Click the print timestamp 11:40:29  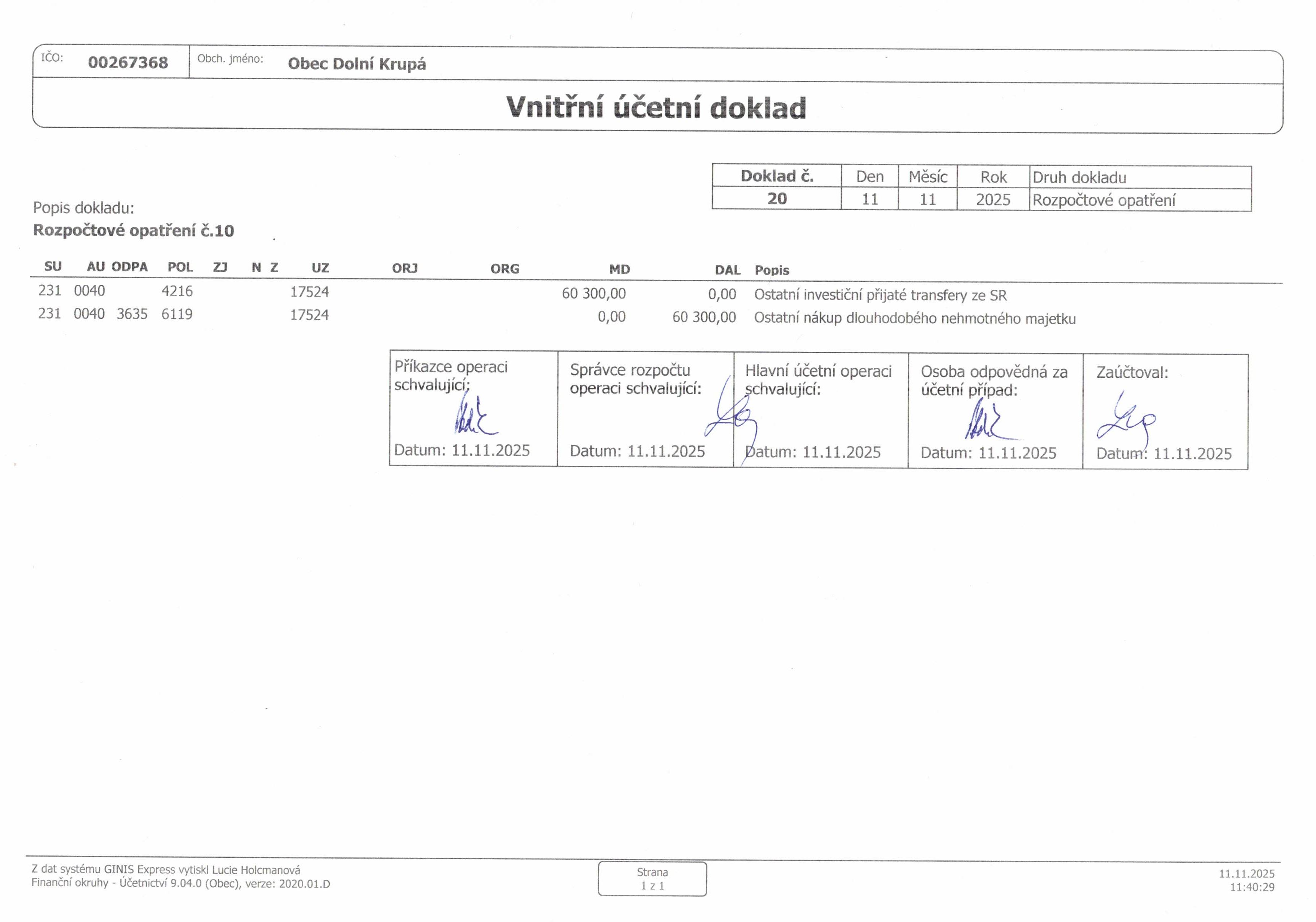pos(1252,887)
